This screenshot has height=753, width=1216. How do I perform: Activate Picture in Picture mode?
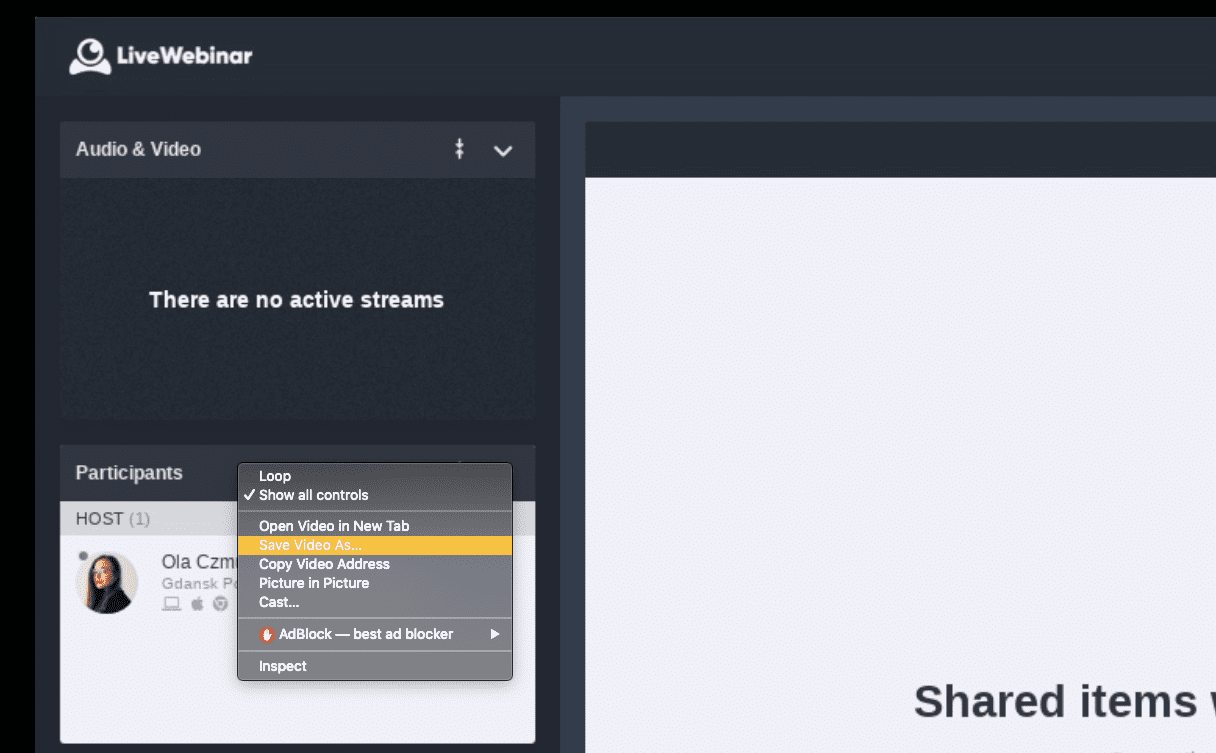[x=314, y=583]
